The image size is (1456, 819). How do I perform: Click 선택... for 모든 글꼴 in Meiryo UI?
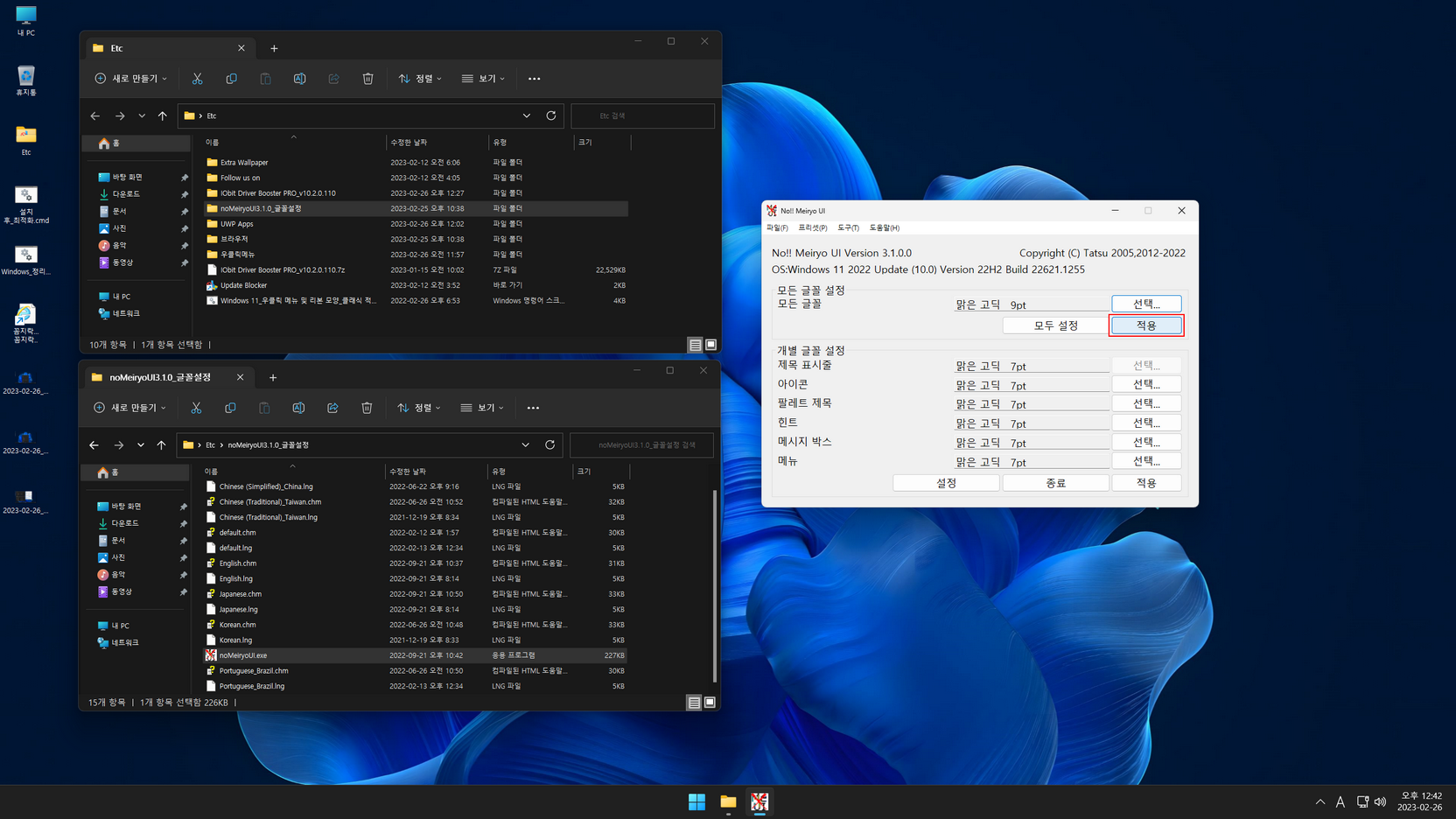pyautogui.click(x=1146, y=304)
